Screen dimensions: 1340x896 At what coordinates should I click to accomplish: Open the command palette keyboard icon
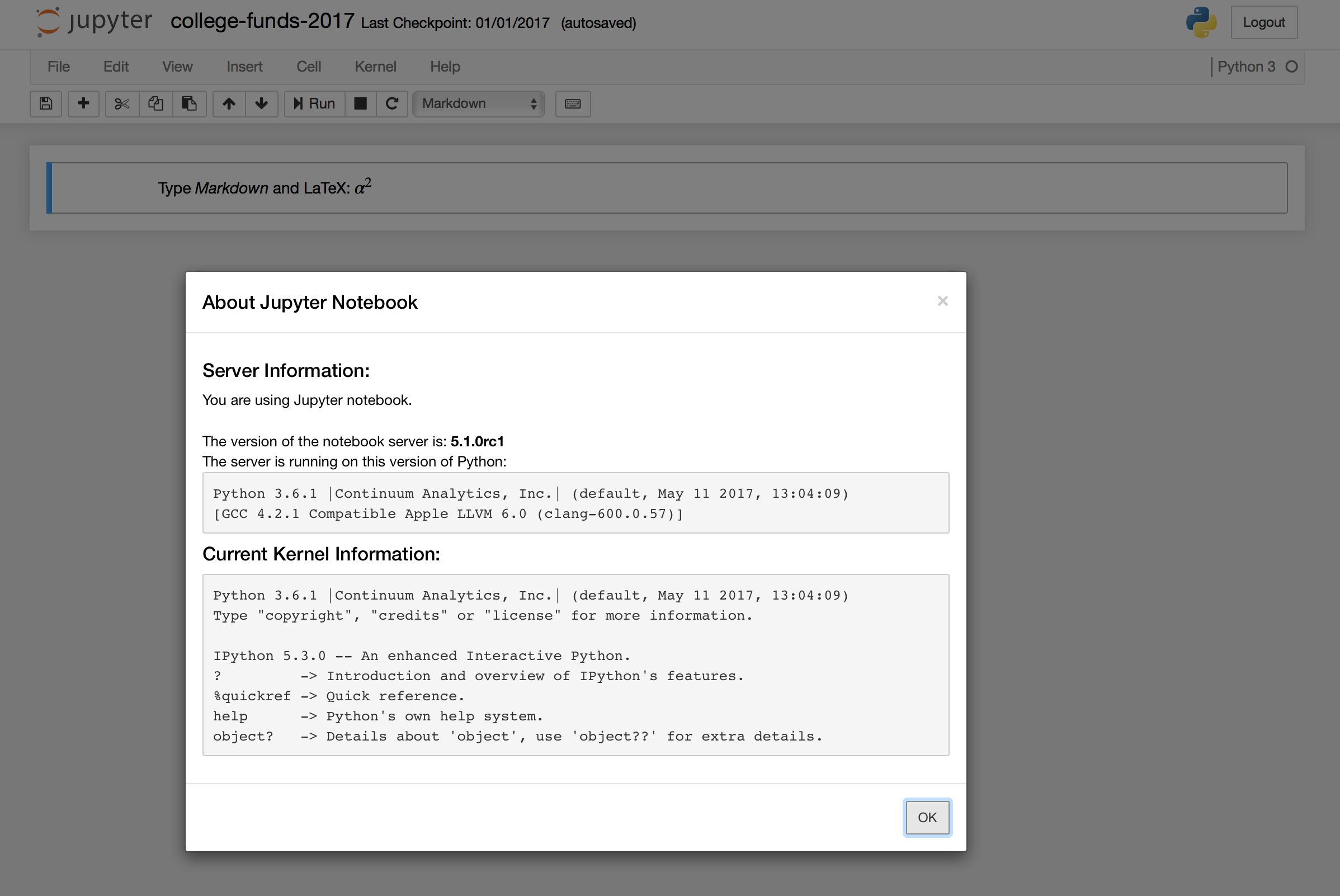click(x=573, y=103)
